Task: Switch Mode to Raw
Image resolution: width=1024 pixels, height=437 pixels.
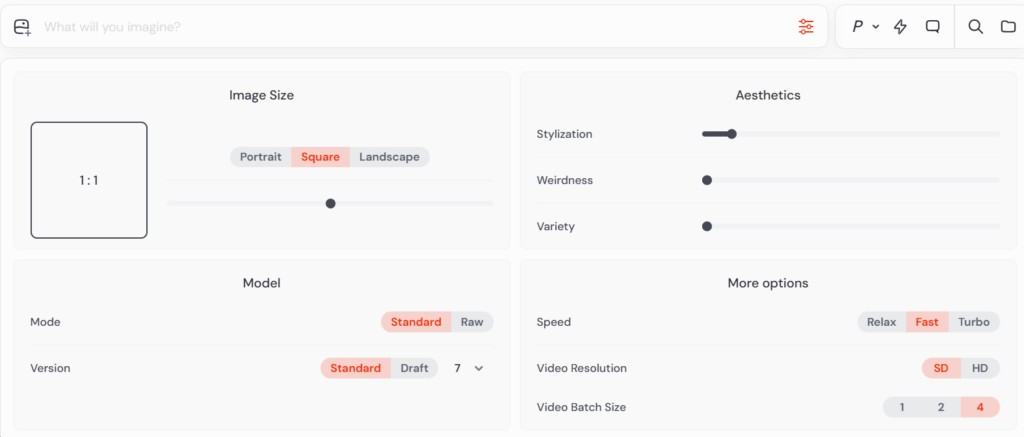Action: pos(472,322)
